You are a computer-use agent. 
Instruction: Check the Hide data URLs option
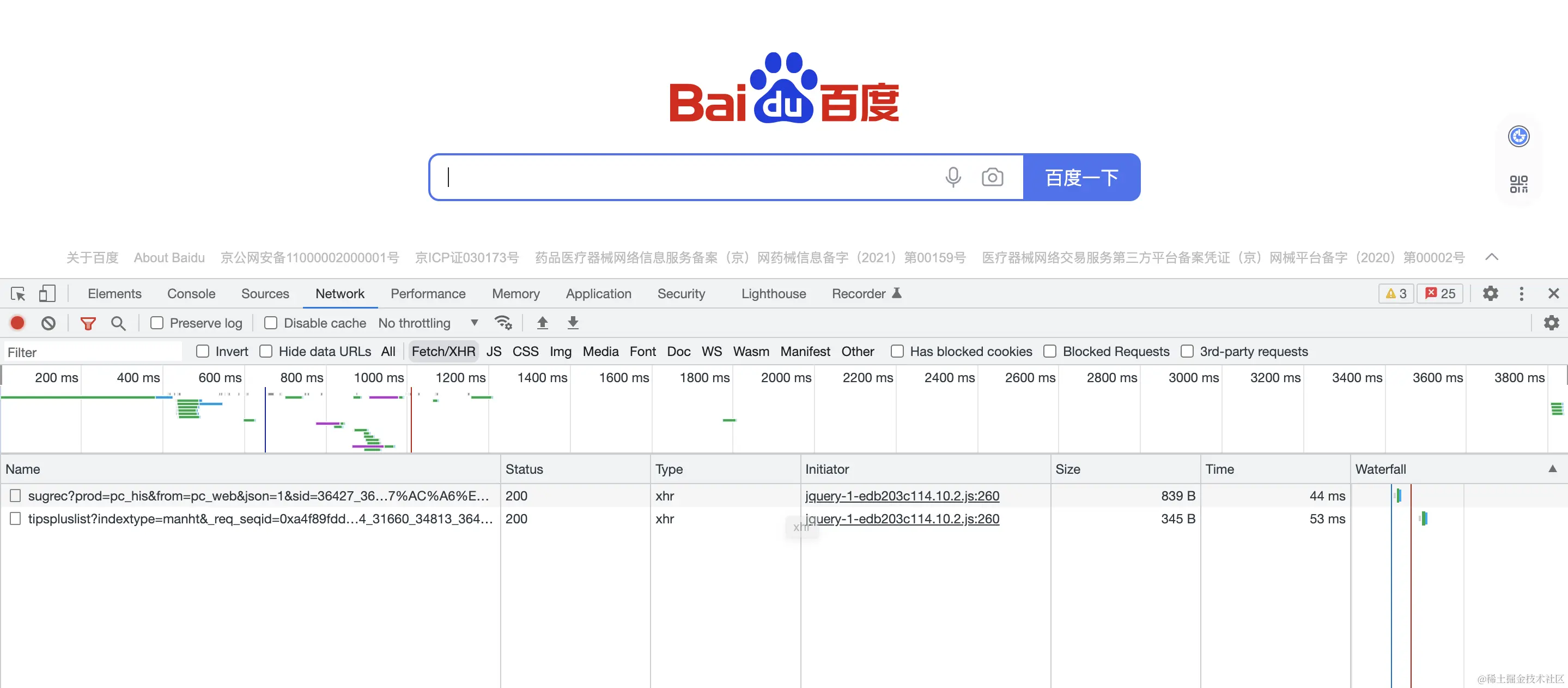(x=266, y=351)
